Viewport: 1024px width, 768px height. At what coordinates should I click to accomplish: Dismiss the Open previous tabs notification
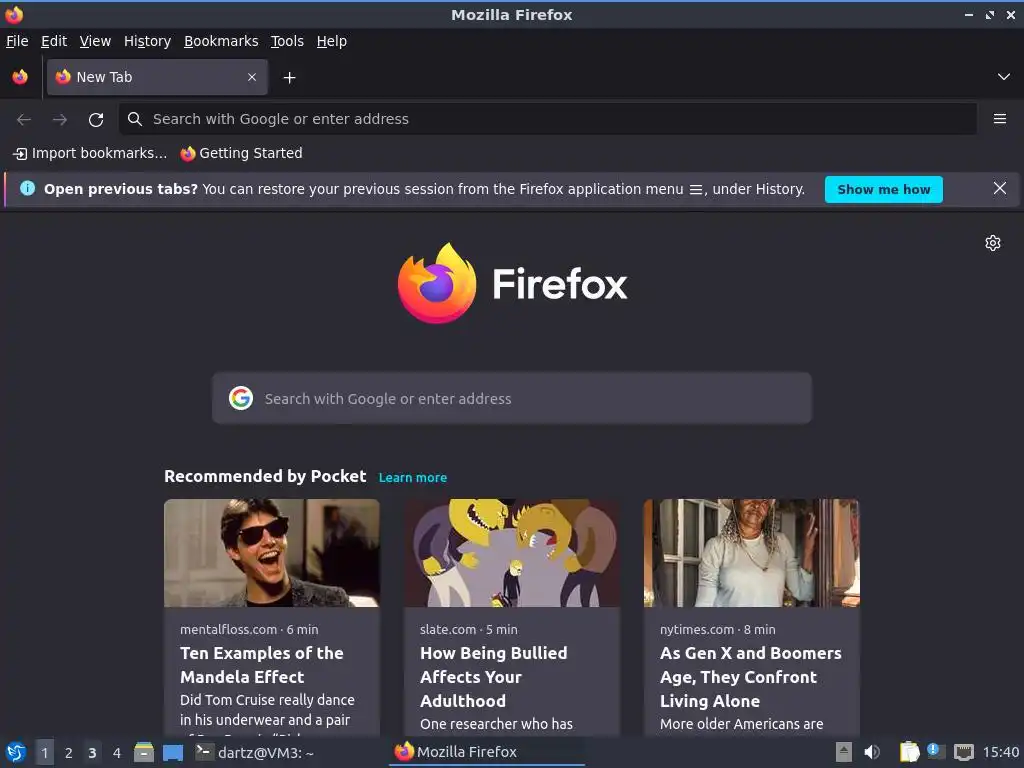pyautogui.click(x=1000, y=189)
